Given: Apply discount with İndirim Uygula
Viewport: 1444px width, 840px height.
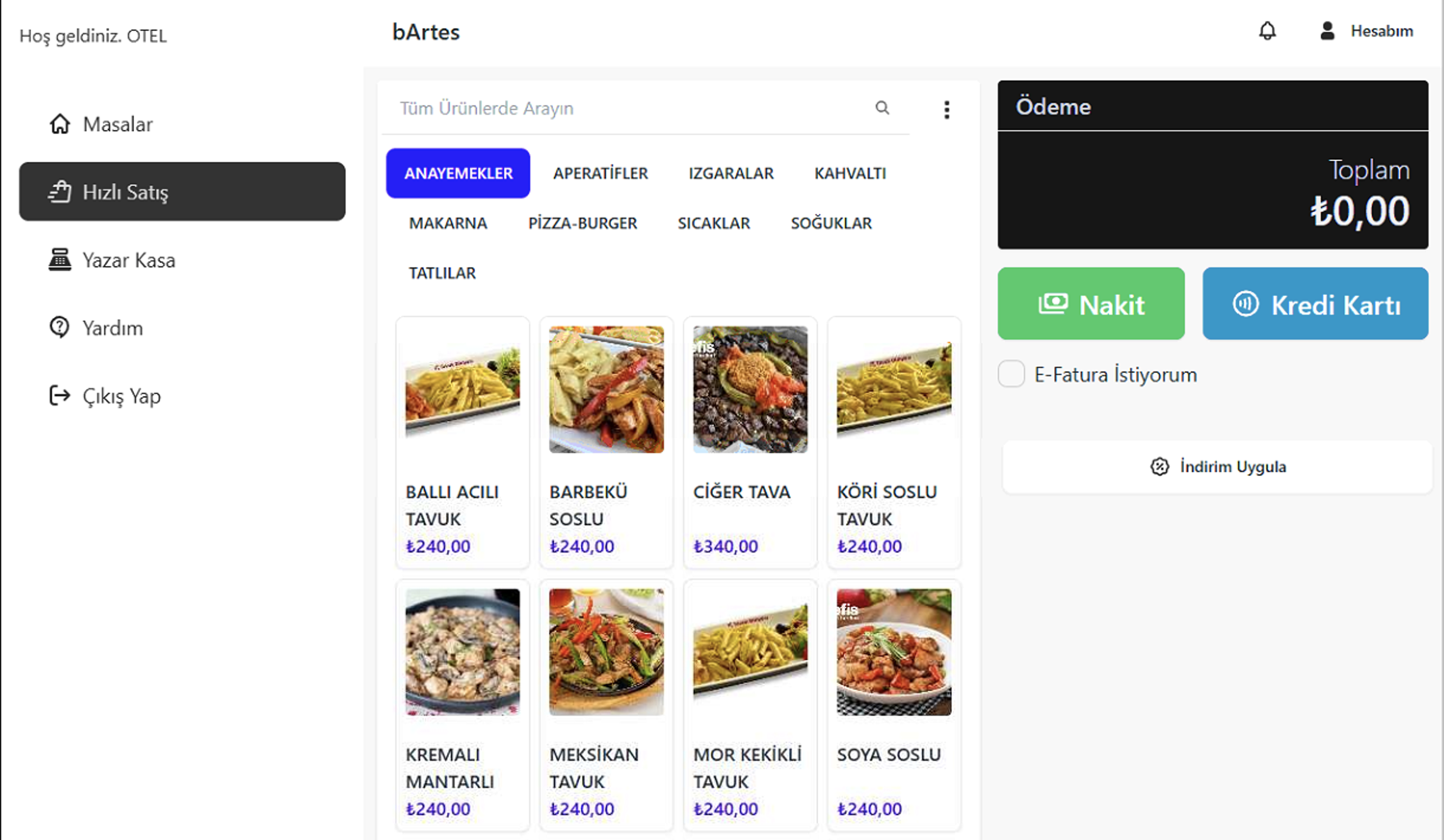Looking at the screenshot, I should (1217, 467).
